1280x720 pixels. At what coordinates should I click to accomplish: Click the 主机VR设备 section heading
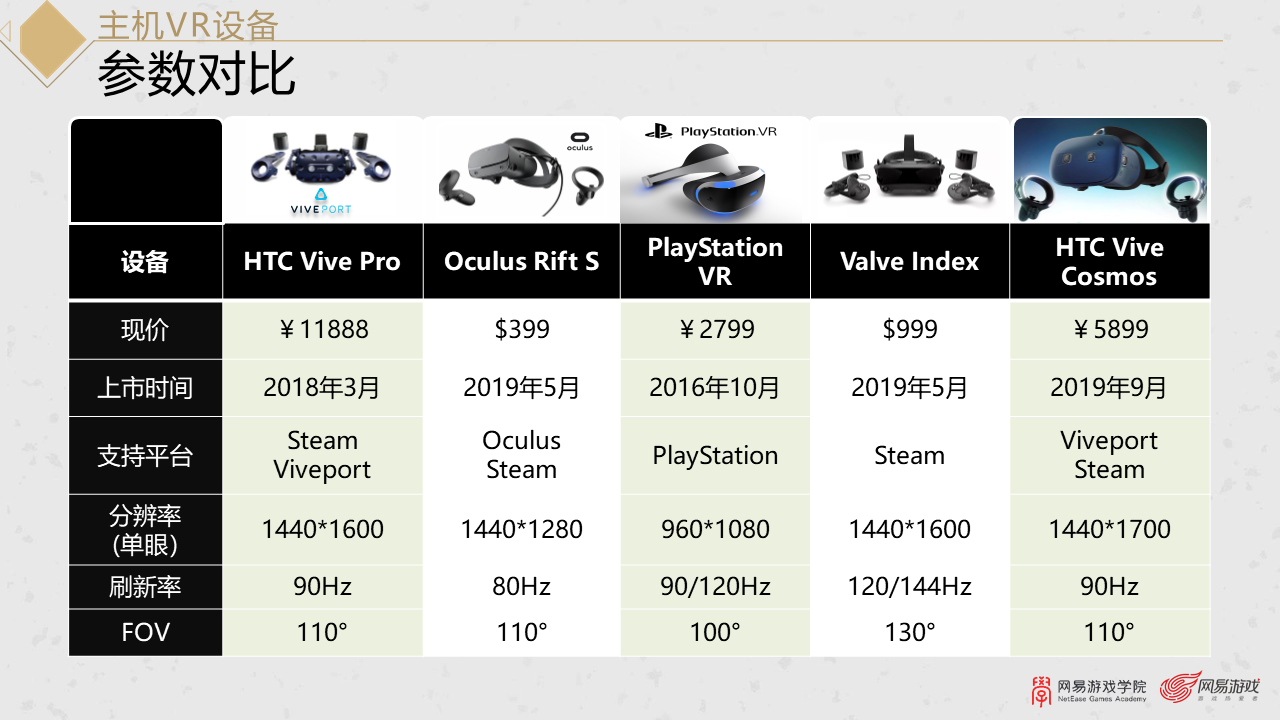coord(187,24)
